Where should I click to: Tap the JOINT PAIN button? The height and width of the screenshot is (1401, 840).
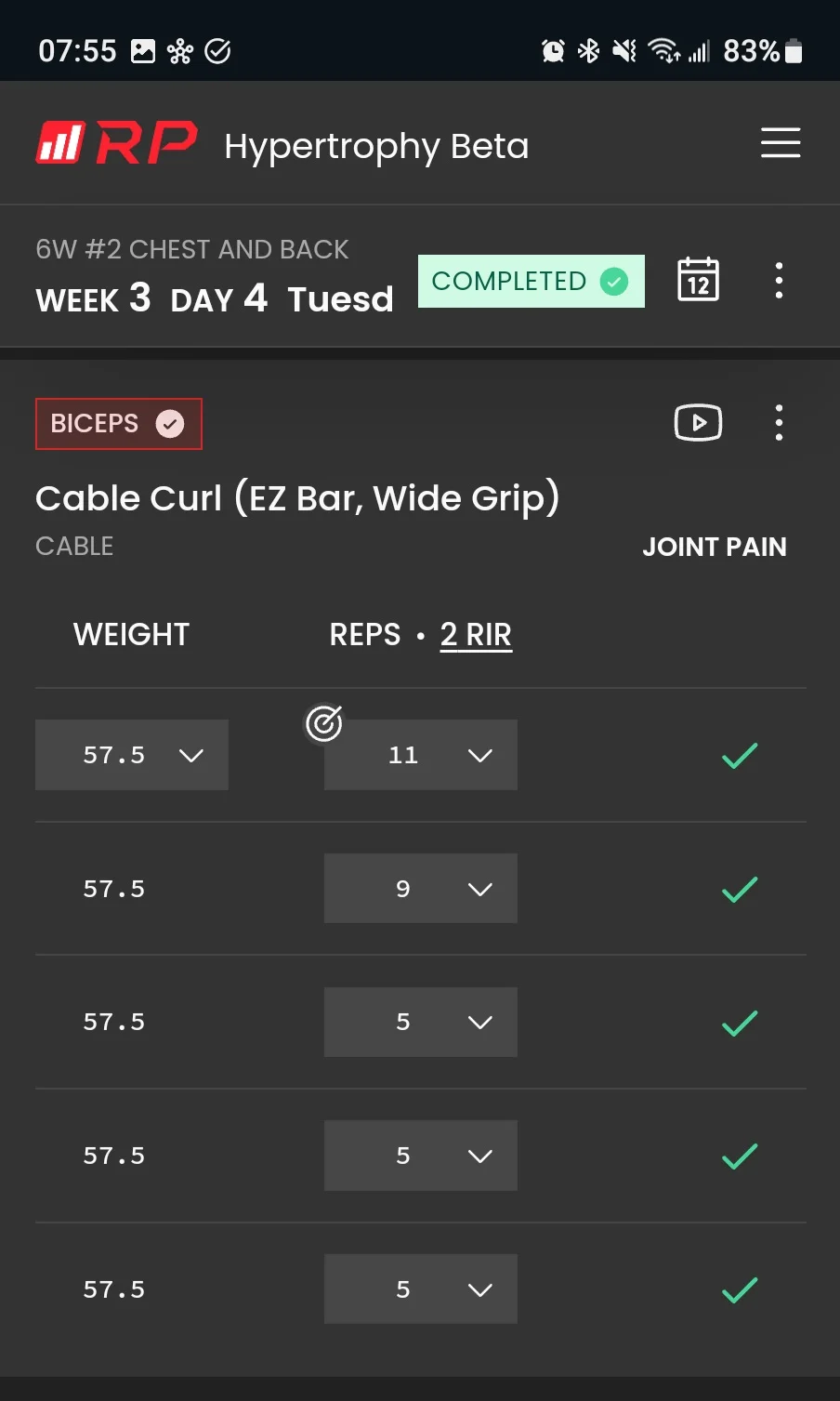click(714, 547)
